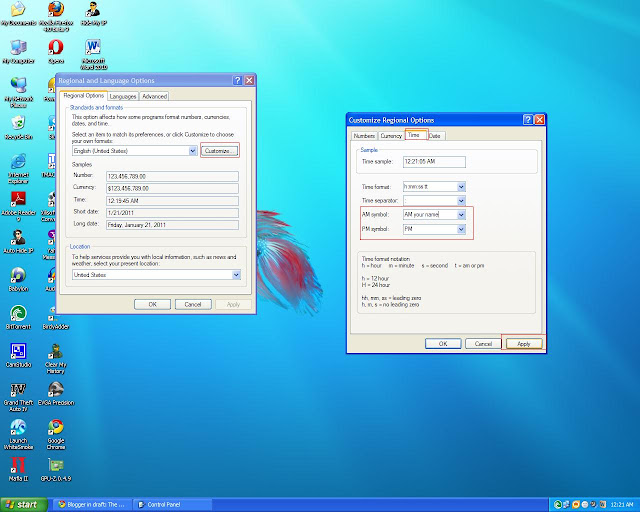This screenshot has width=640, height=512.
Task: Launch Mozilla Firefox from the desktop
Action: 56,16
